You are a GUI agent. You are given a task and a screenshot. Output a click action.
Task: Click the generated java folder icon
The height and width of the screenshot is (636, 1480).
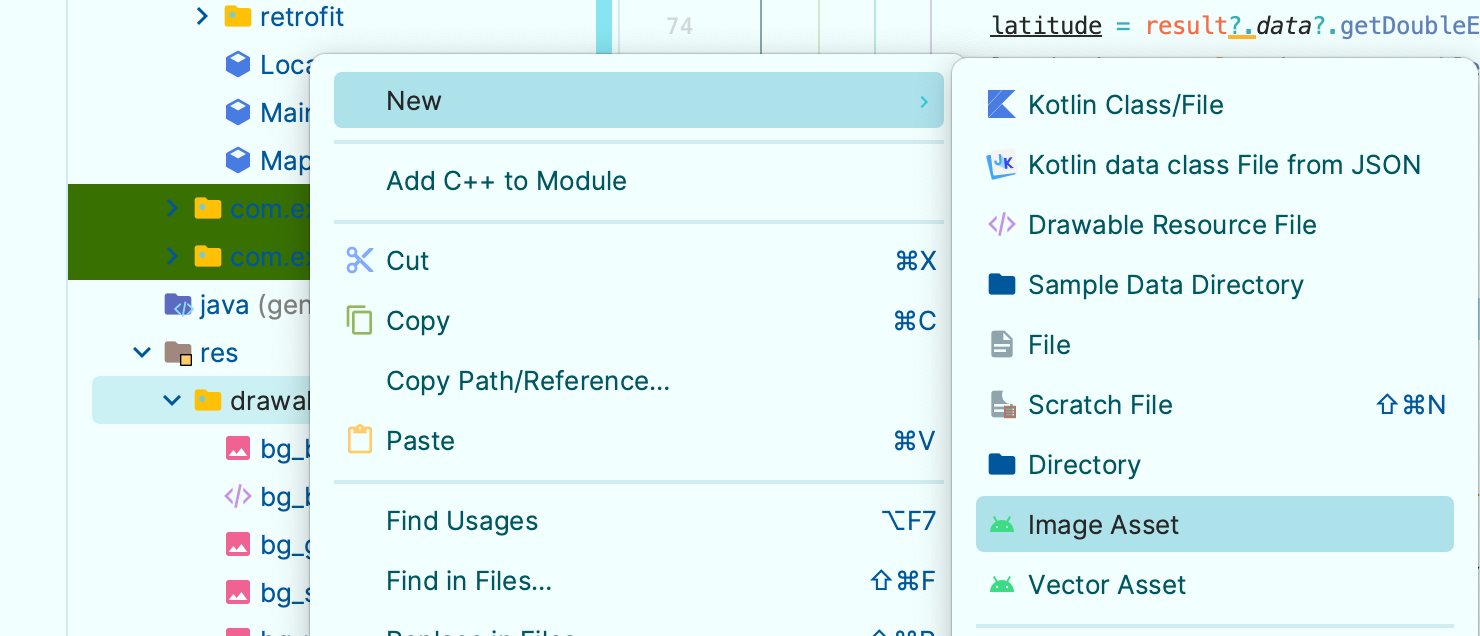pos(178,305)
